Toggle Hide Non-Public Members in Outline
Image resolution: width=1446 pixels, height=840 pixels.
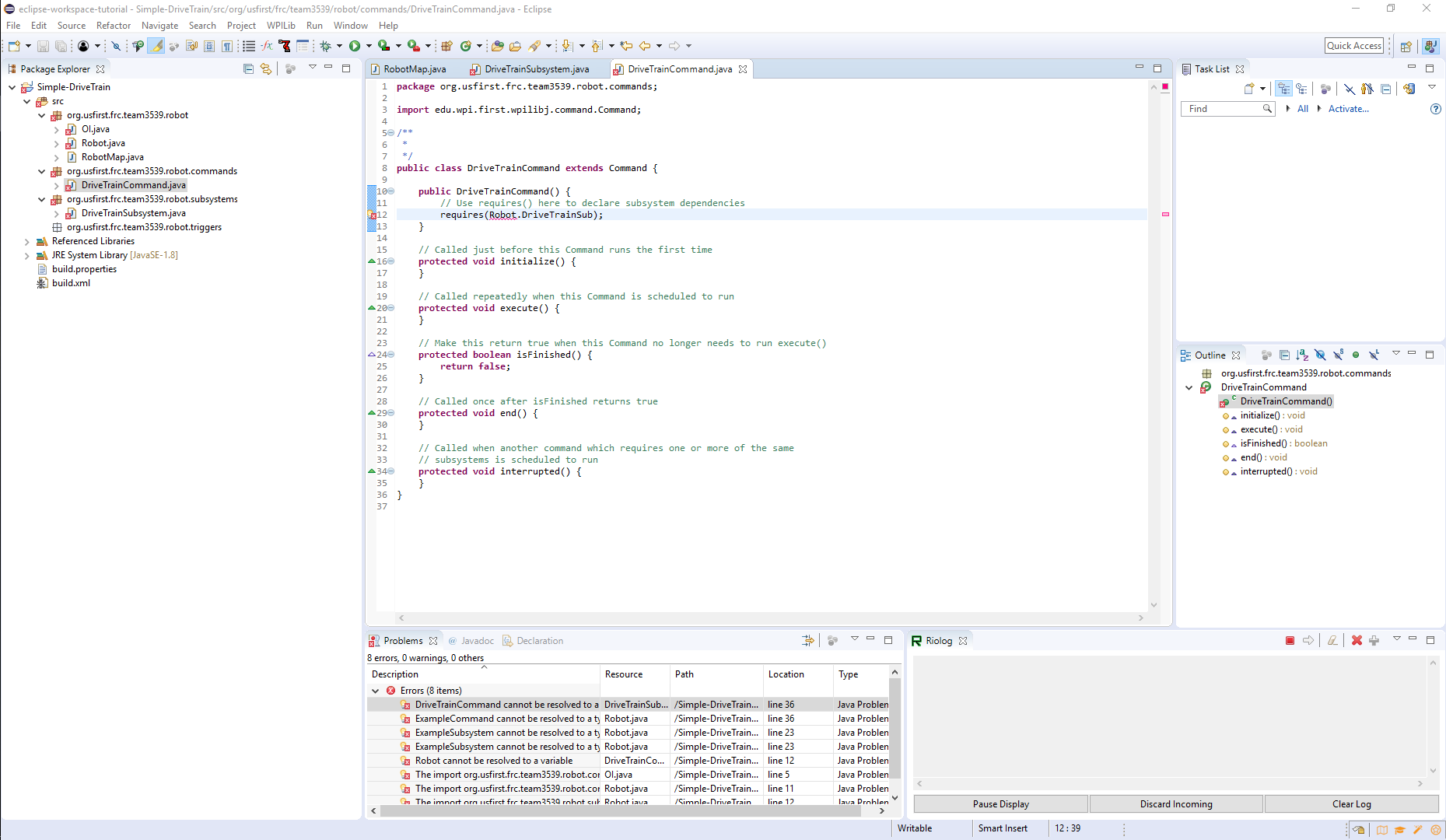1356,355
